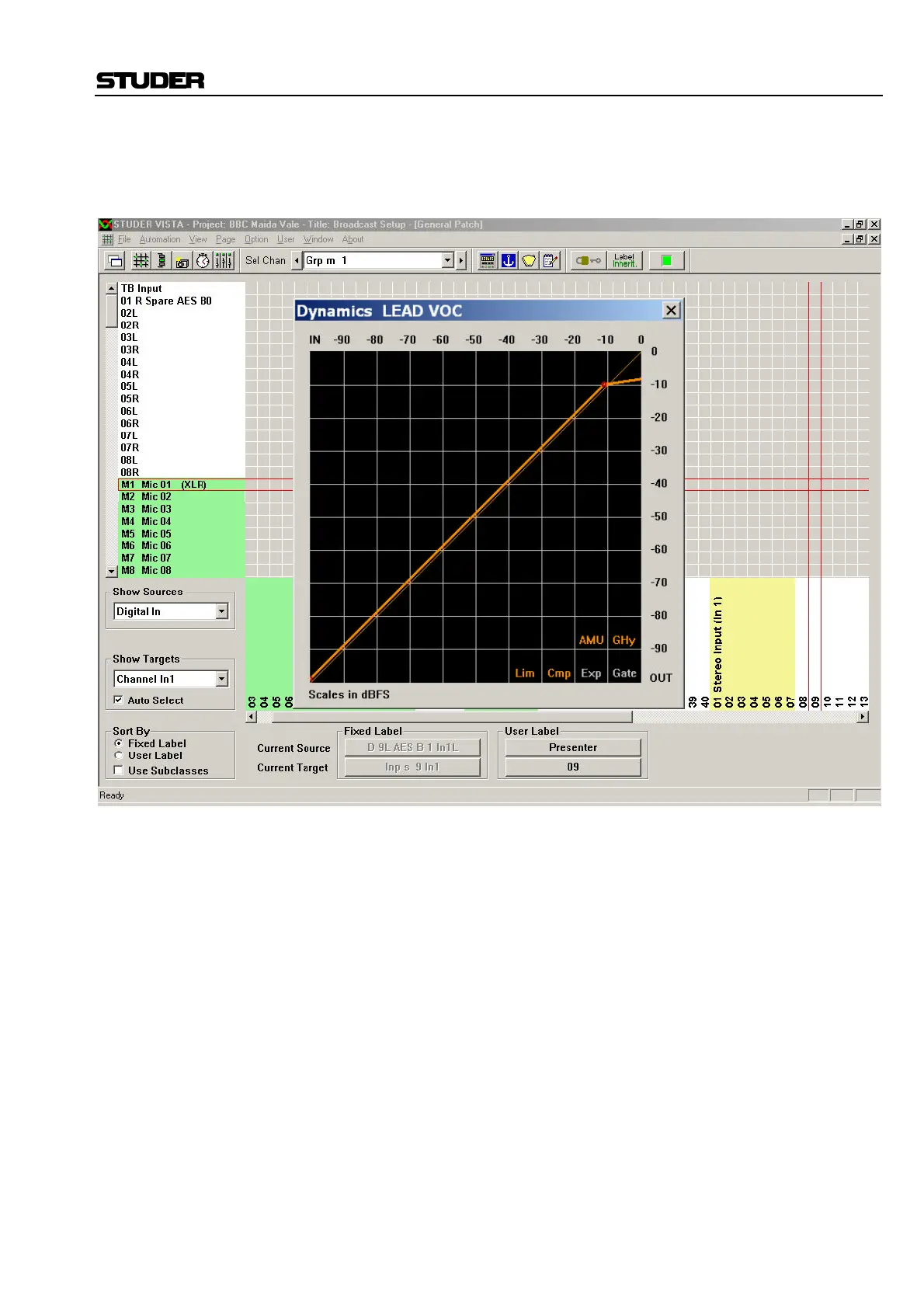Select the 01 R Spare AES B0 source
924x1308 pixels.
181,301
